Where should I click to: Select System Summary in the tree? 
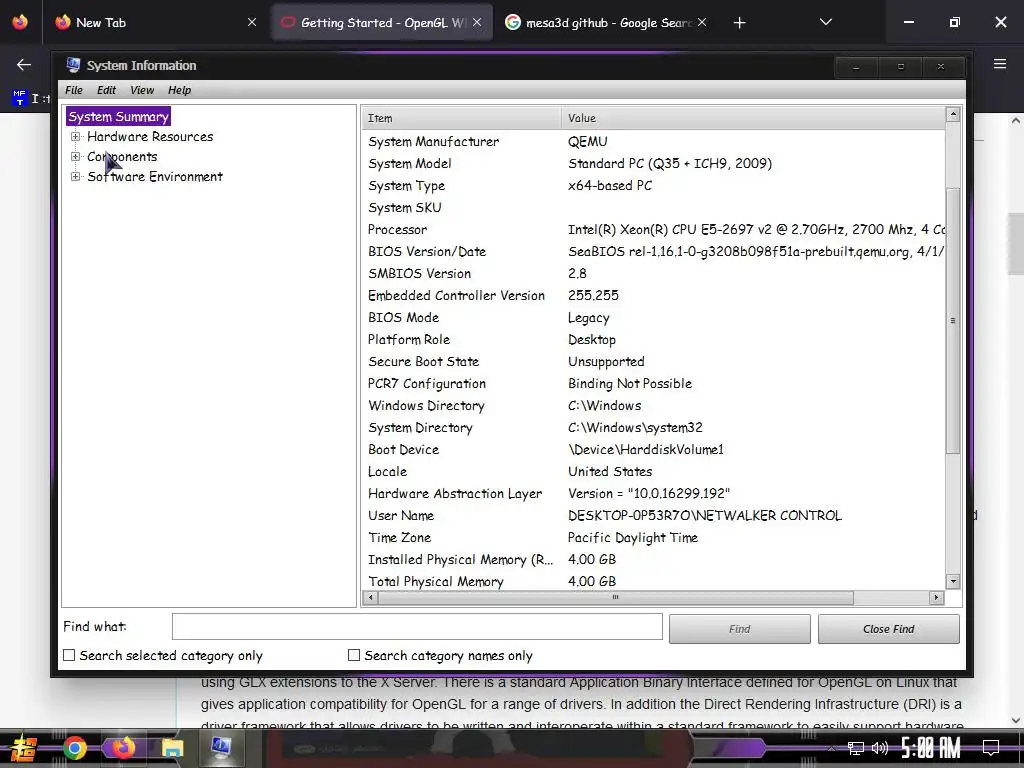(118, 116)
